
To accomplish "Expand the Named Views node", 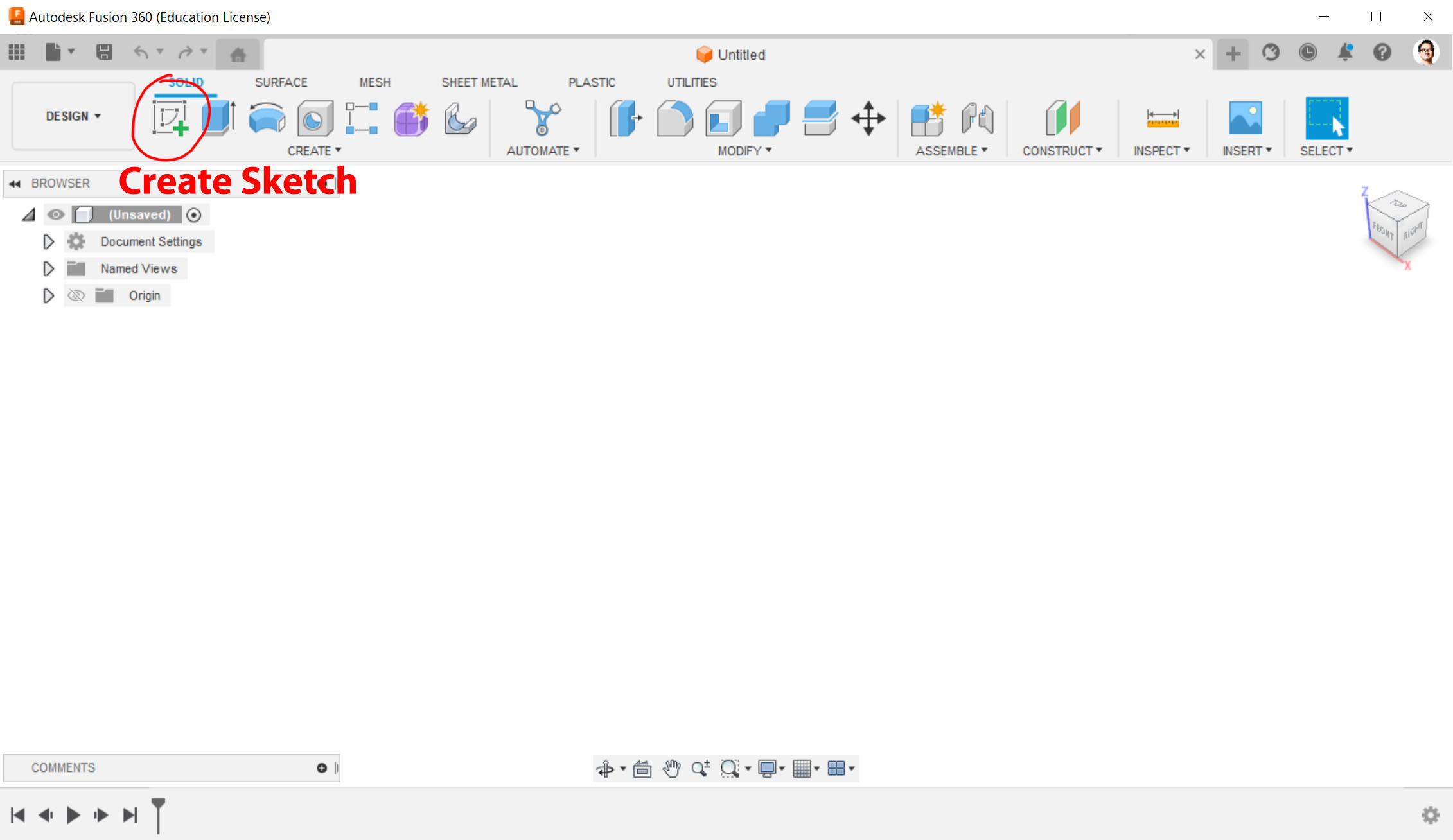I will [x=48, y=268].
